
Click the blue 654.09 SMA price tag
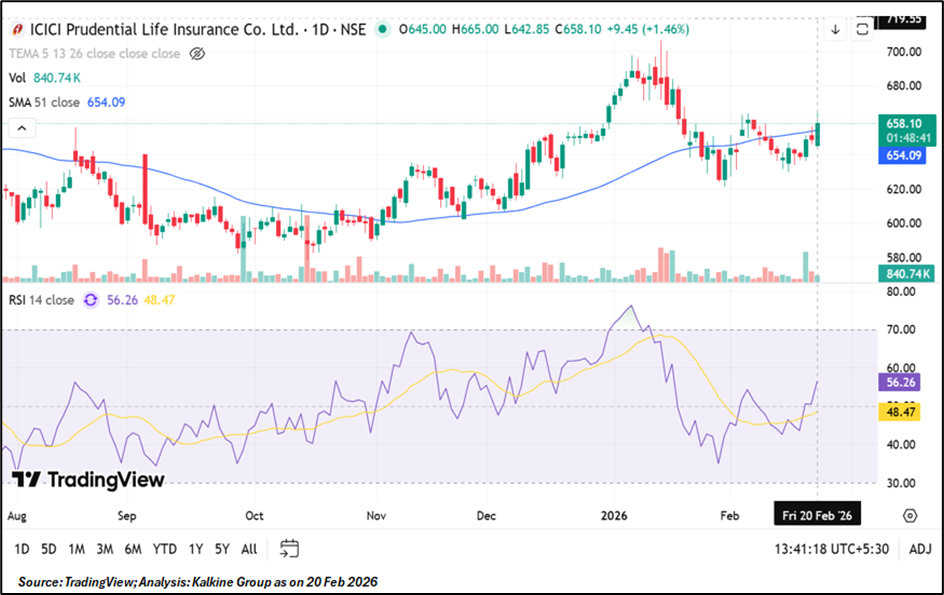(904, 156)
